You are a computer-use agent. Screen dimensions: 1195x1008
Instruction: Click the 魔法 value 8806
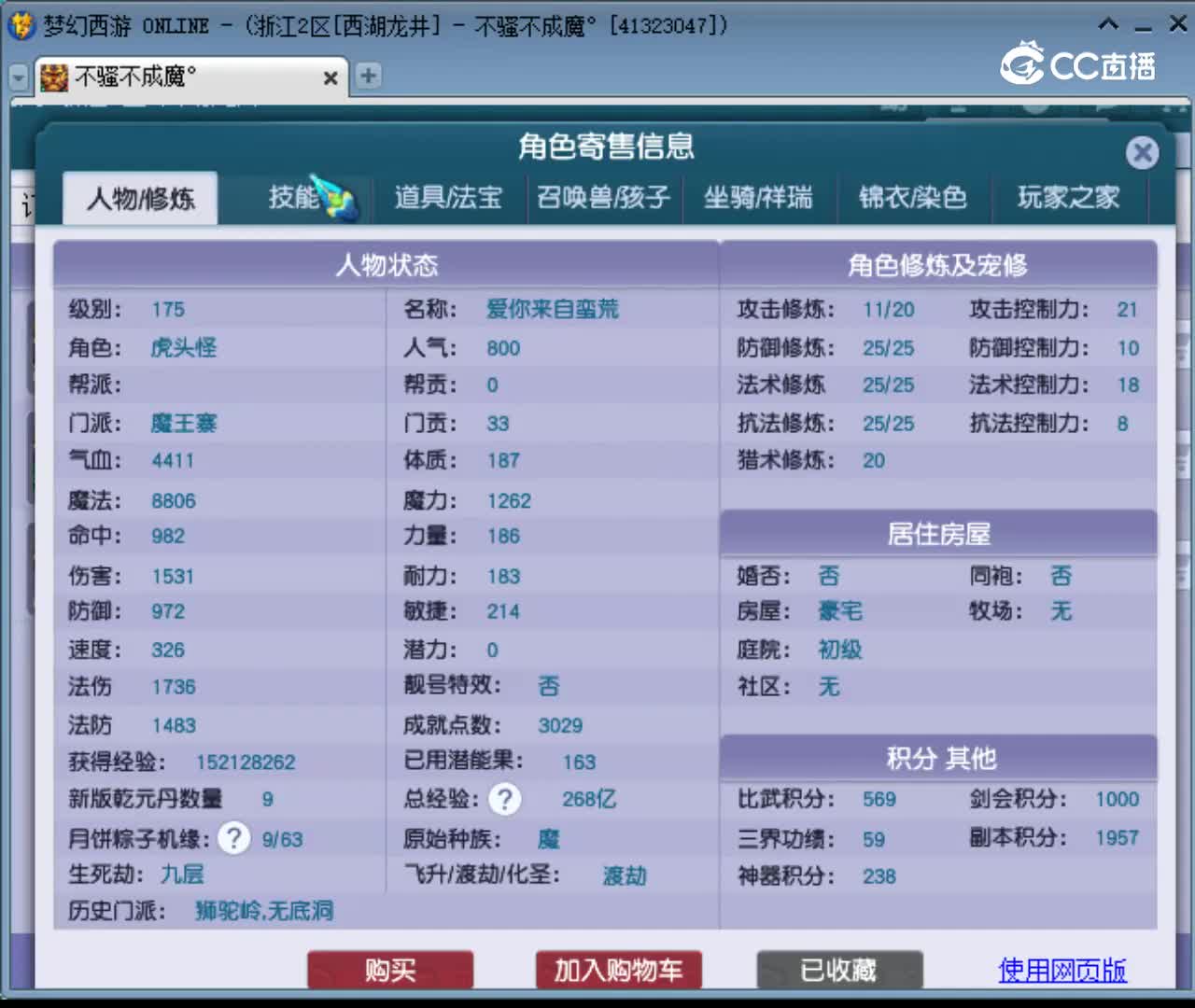174,501
